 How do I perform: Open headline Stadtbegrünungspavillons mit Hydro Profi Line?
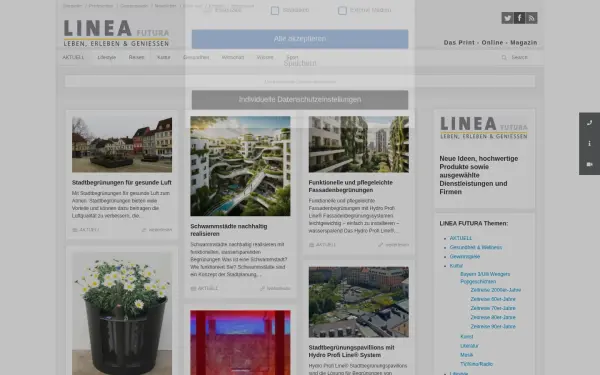pos(351,351)
